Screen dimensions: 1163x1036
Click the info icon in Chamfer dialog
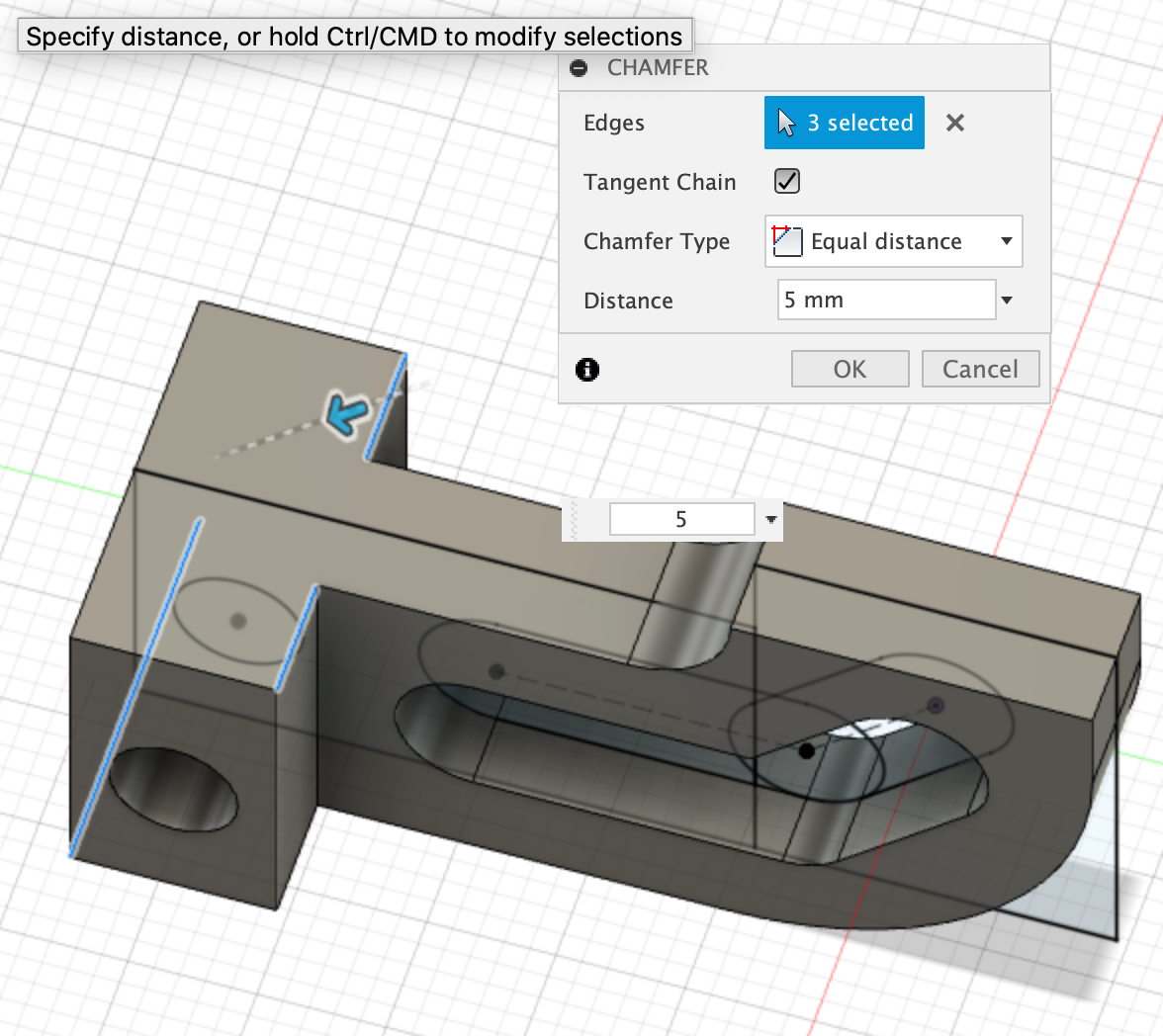click(x=587, y=370)
